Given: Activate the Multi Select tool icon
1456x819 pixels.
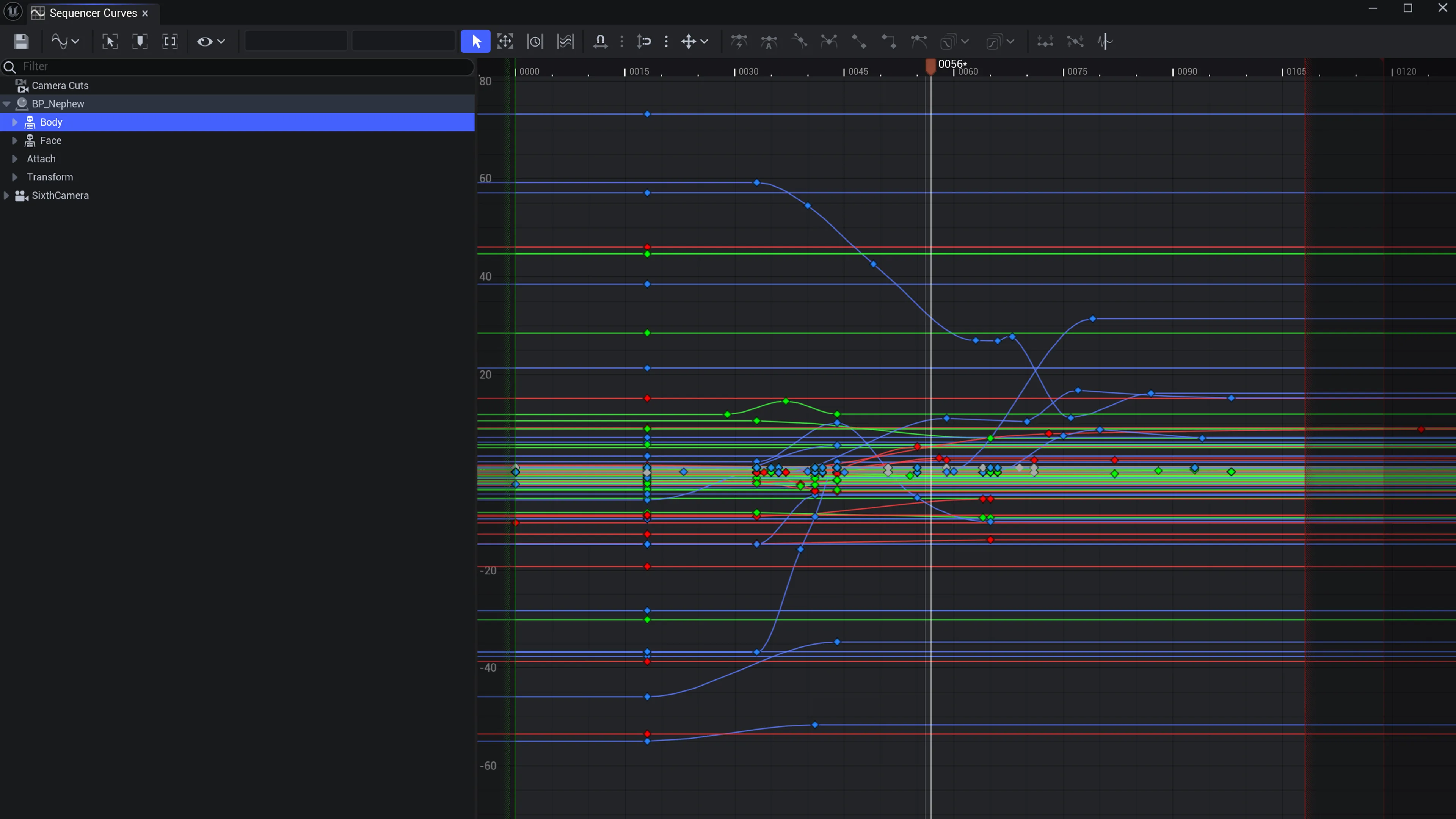Looking at the screenshot, I should pyautogui.click(x=565, y=41).
